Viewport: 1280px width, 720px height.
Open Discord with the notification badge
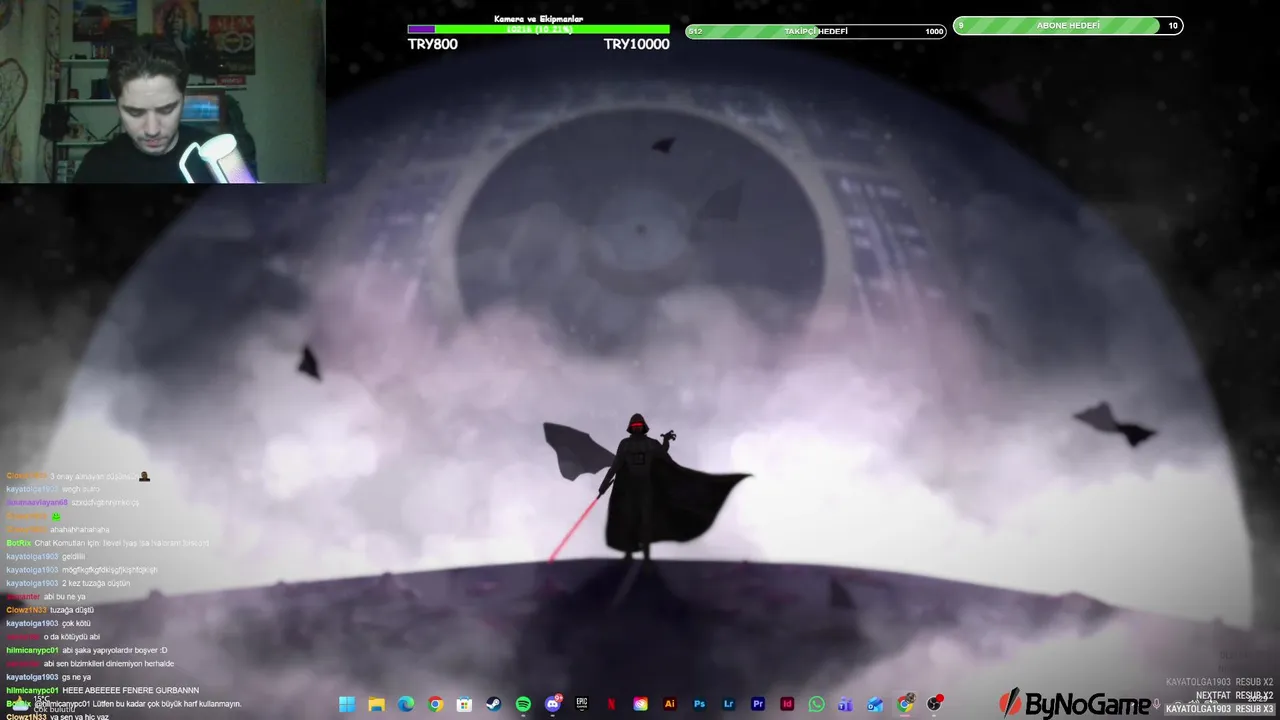click(553, 704)
